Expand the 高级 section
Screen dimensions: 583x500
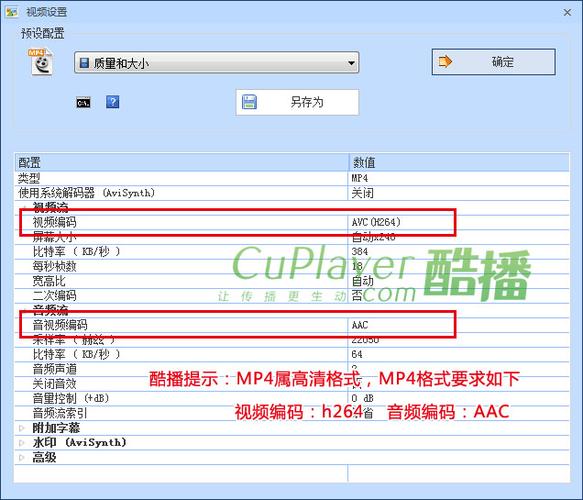[22, 457]
